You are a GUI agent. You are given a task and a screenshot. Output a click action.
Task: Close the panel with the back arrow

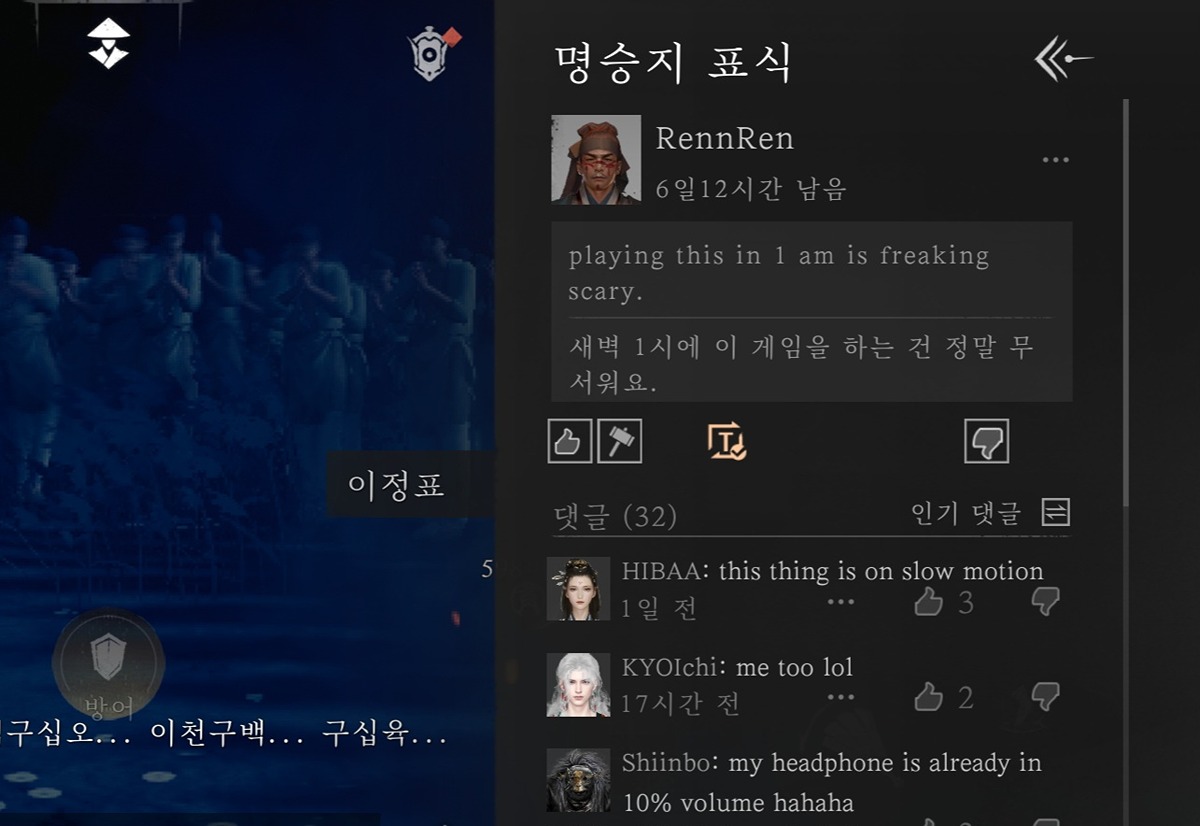pyautogui.click(x=1063, y=60)
